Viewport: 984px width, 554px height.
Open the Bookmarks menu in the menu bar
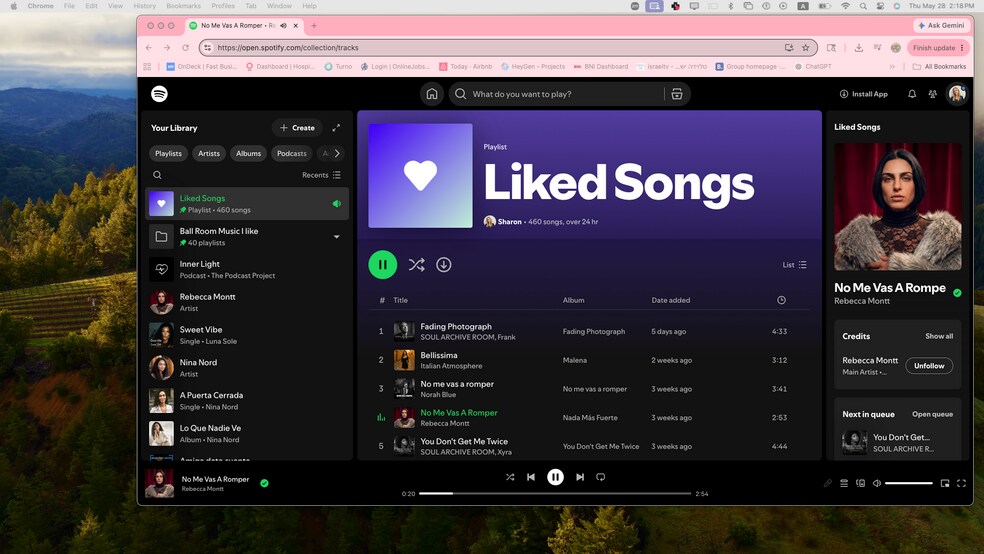183,6
